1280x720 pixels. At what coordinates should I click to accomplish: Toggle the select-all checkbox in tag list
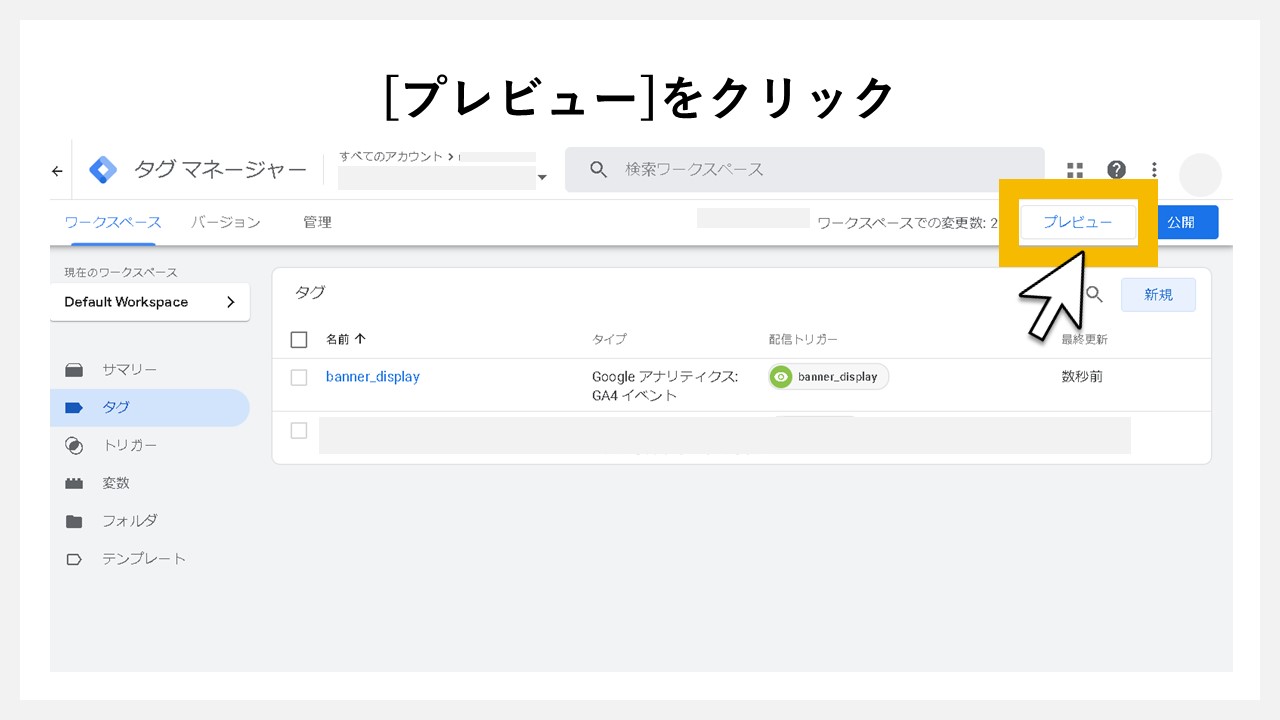click(298, 339)
